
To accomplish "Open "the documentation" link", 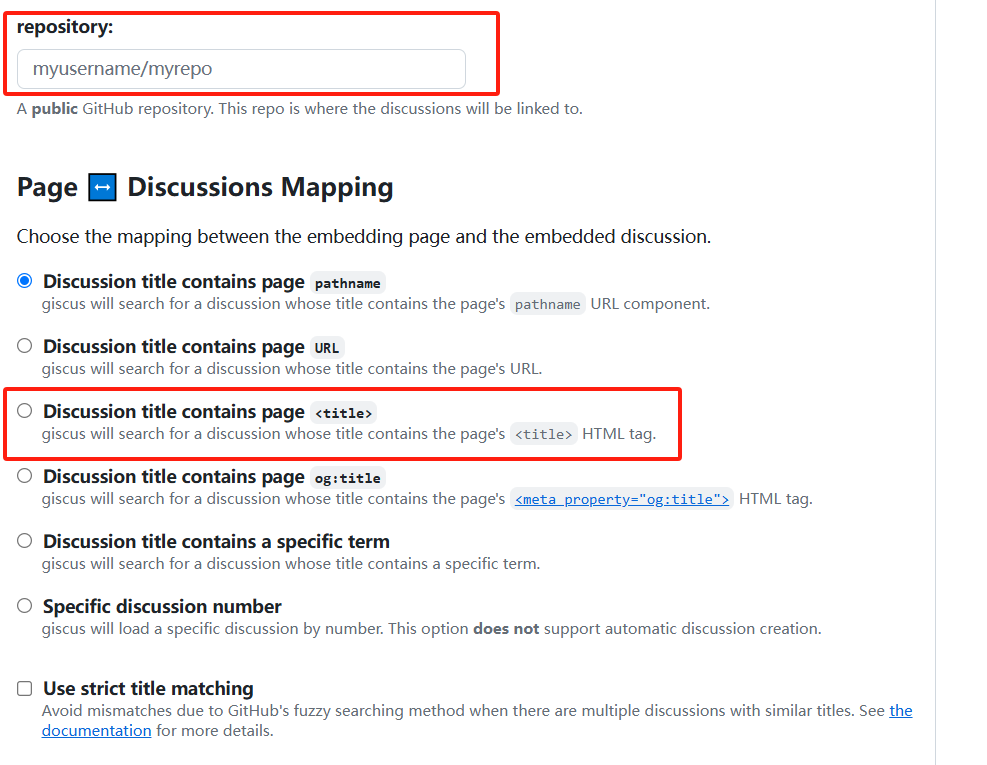I will [96, 730].
